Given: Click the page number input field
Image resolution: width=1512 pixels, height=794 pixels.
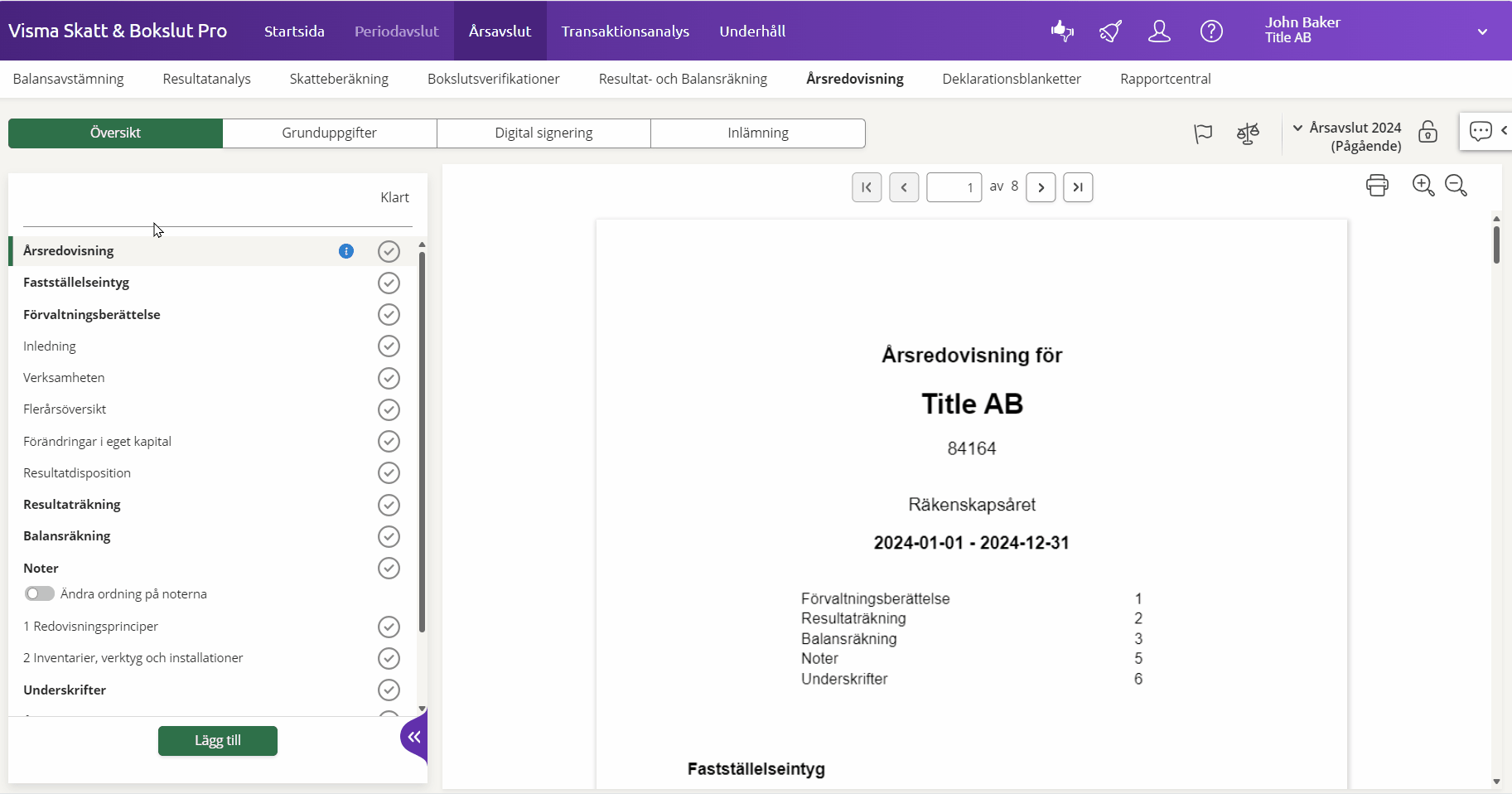Looking at the screenshot, I should (x=954, y=187).
